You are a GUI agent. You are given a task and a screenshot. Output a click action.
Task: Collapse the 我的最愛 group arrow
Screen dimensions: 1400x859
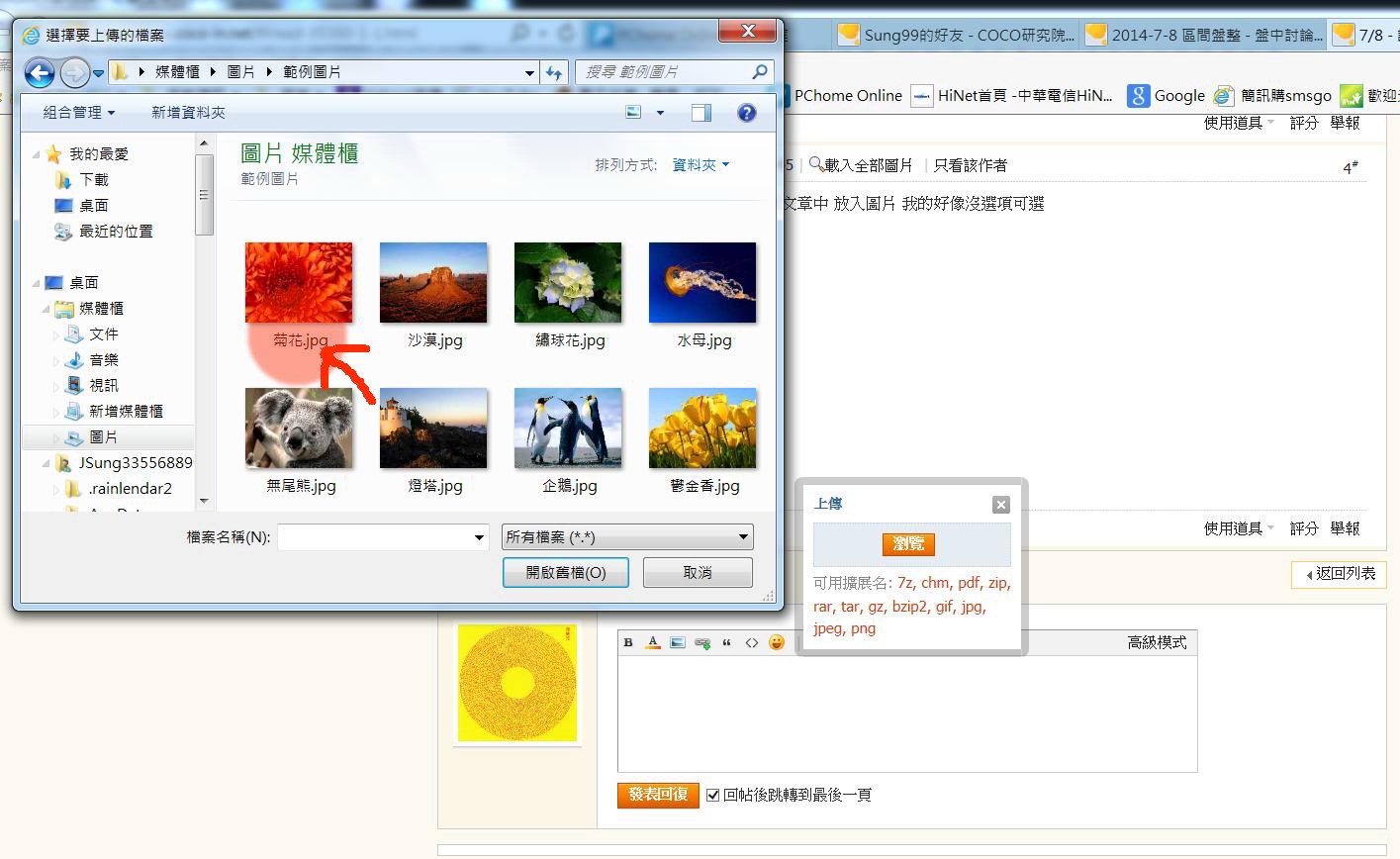(37, 154)
